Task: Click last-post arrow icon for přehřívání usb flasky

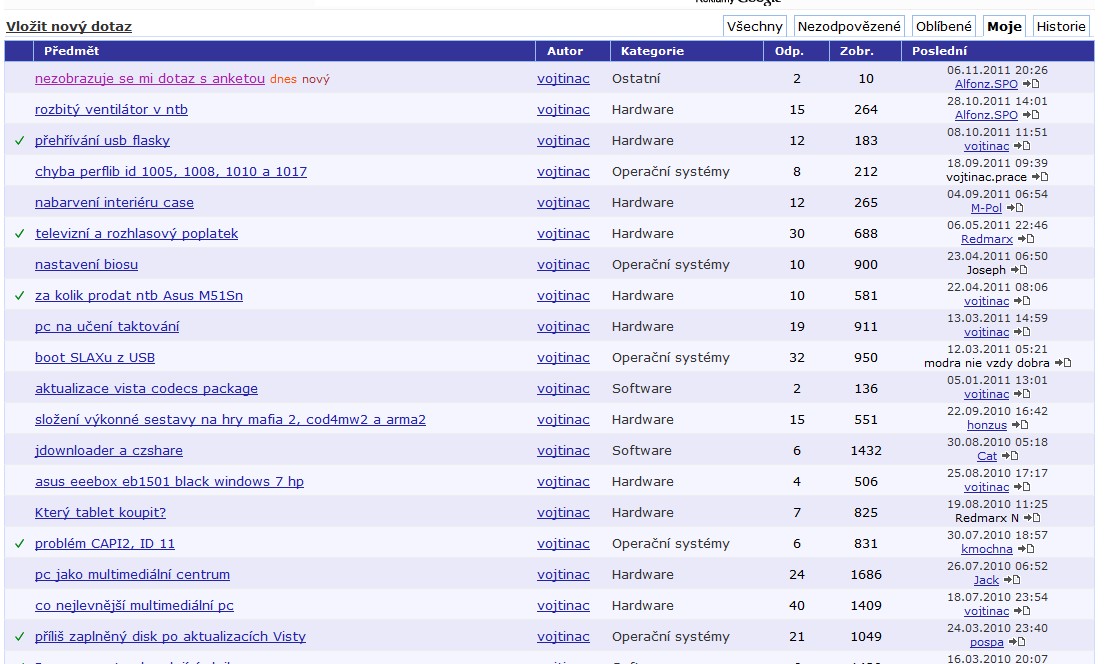Action: (1023, 146)
